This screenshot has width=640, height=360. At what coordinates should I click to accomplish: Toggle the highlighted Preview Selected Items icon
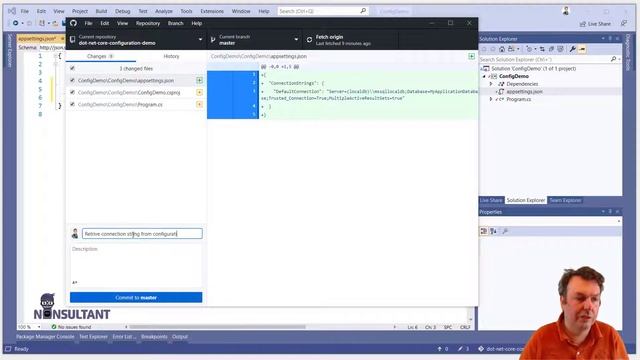(582, 49)
